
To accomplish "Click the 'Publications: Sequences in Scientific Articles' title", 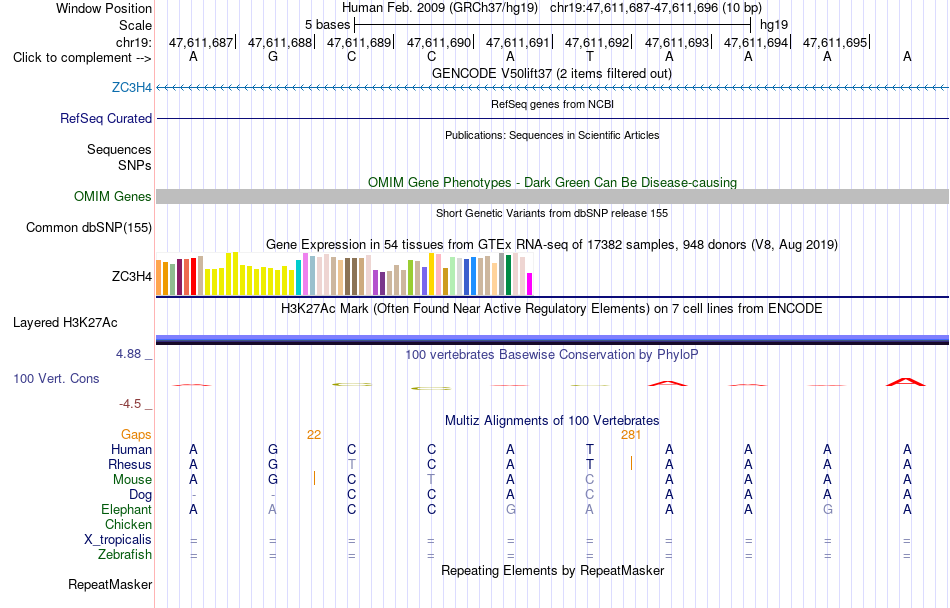I will point(552,135).
